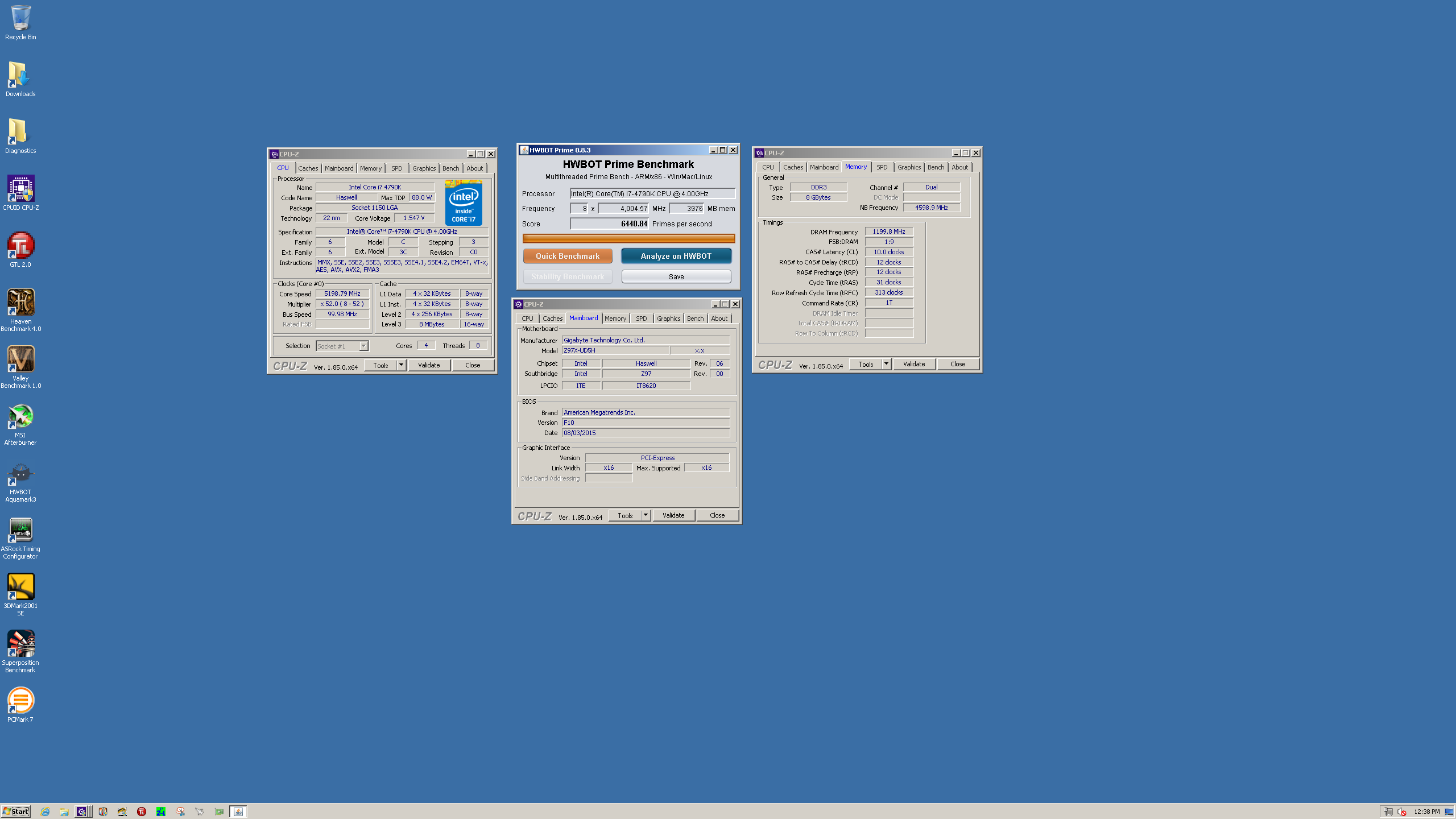The image size is (1456, 819).
Task: Click the Score field showing 6440.84
Action: click(610, 224)
